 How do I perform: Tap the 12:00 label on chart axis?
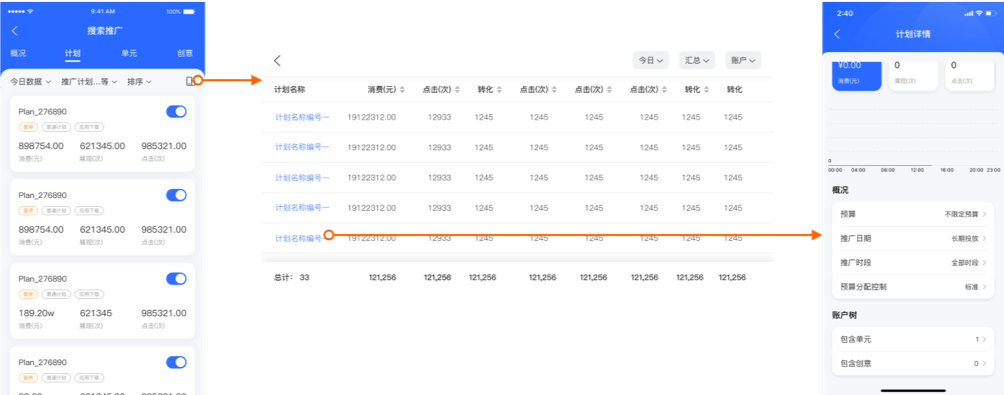point(917,170)
